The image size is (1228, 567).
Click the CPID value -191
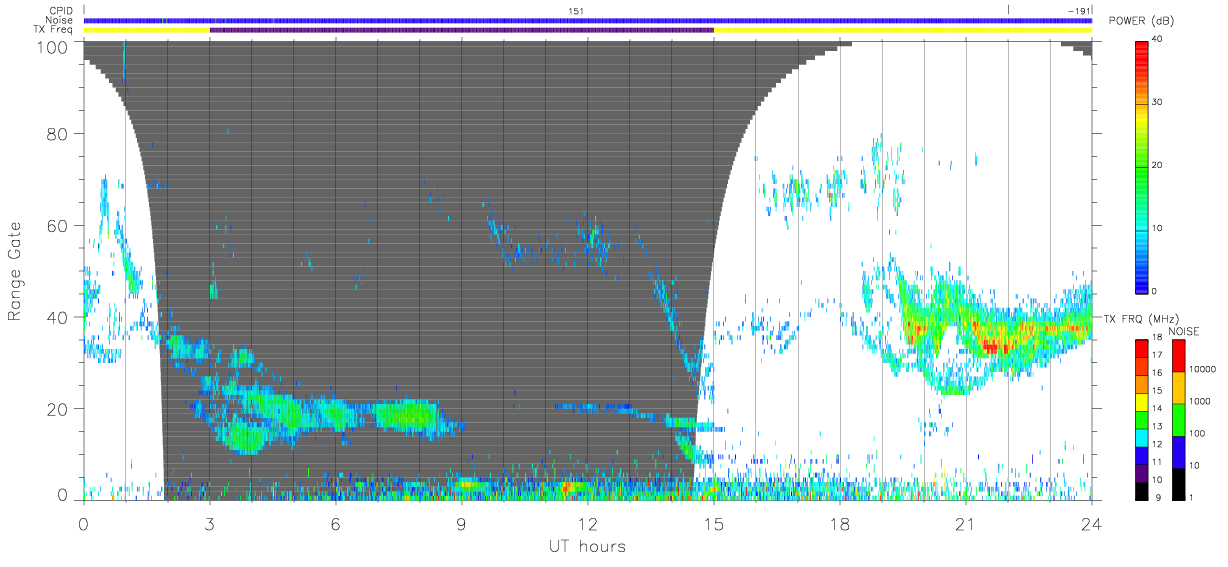pyautogui.click(x=1078, y=10)
